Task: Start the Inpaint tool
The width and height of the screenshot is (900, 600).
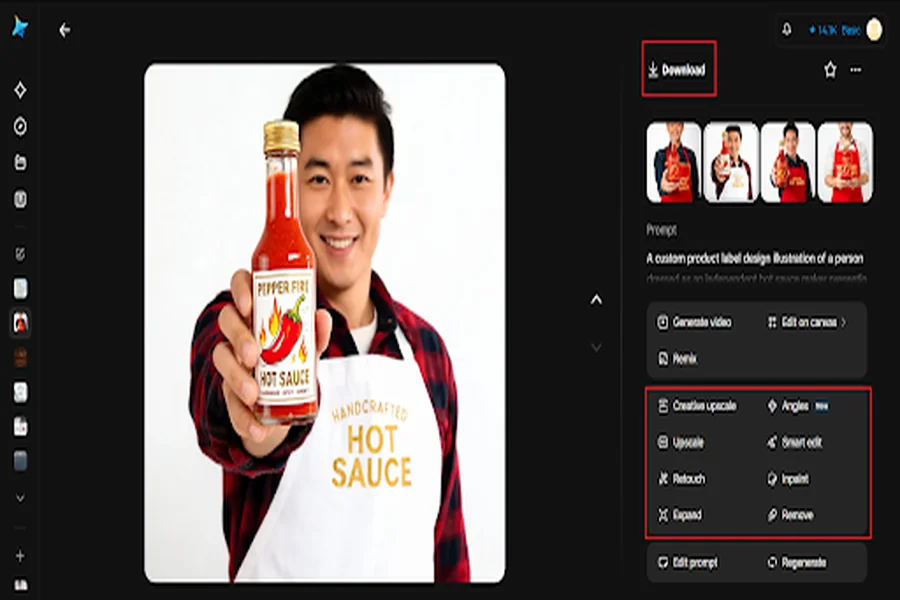Action: coord(788,479)
